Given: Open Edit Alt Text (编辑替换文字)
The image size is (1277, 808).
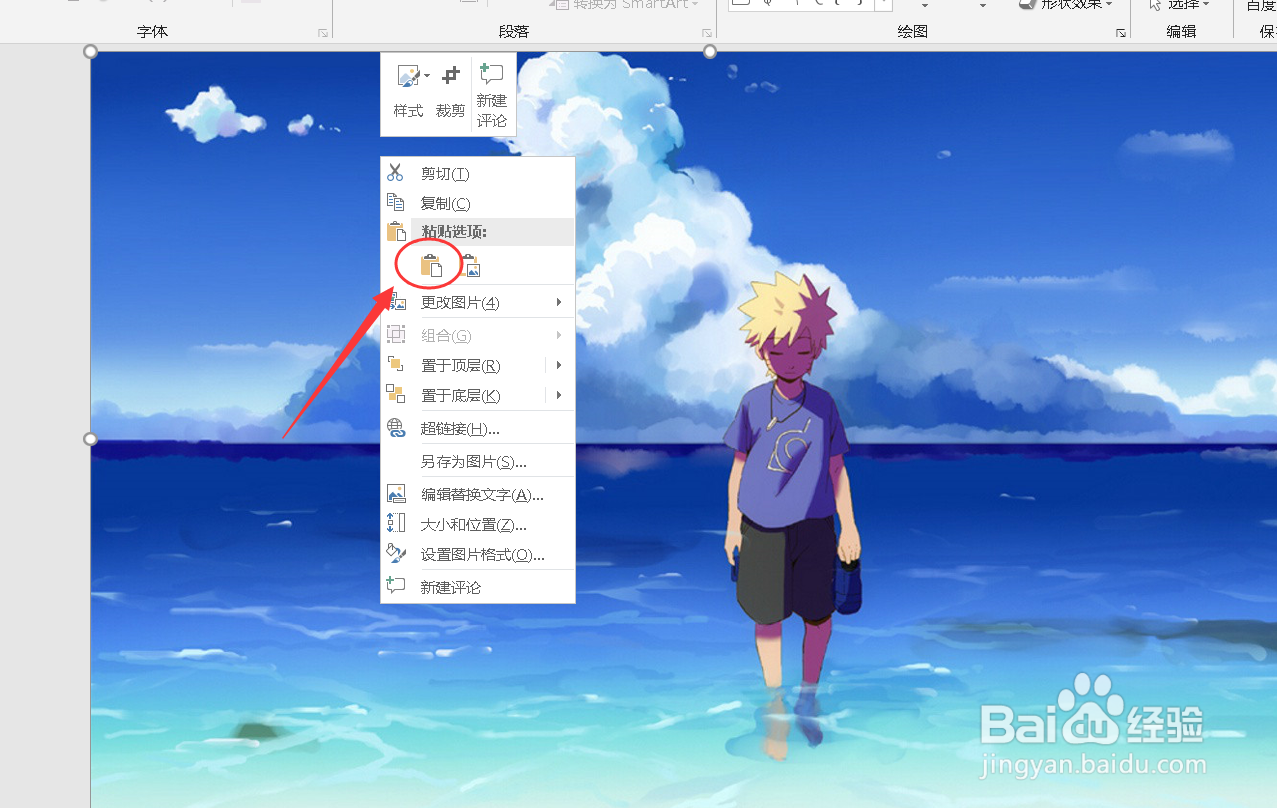Looking at the screenshot, I should (477, 494).
